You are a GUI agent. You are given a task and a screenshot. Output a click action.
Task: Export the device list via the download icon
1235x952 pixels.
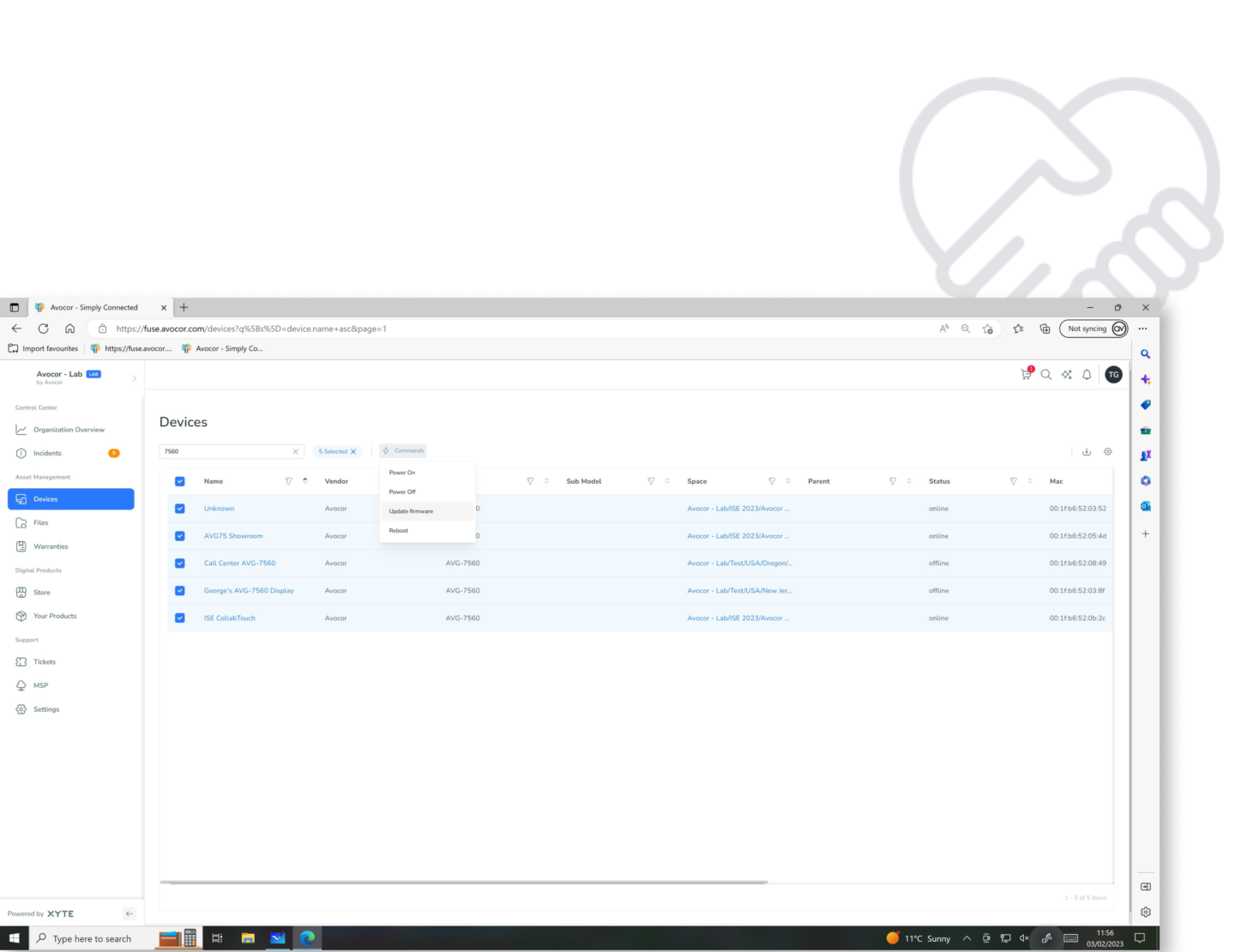point(1087,451)
